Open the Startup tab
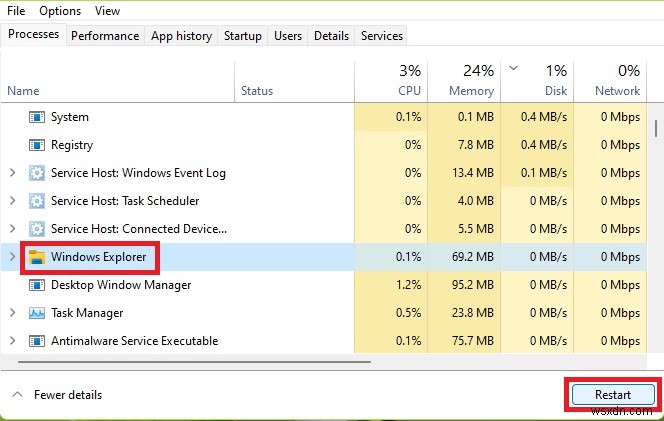The width and height of the screenshot is (664, 421). point(242,36)
